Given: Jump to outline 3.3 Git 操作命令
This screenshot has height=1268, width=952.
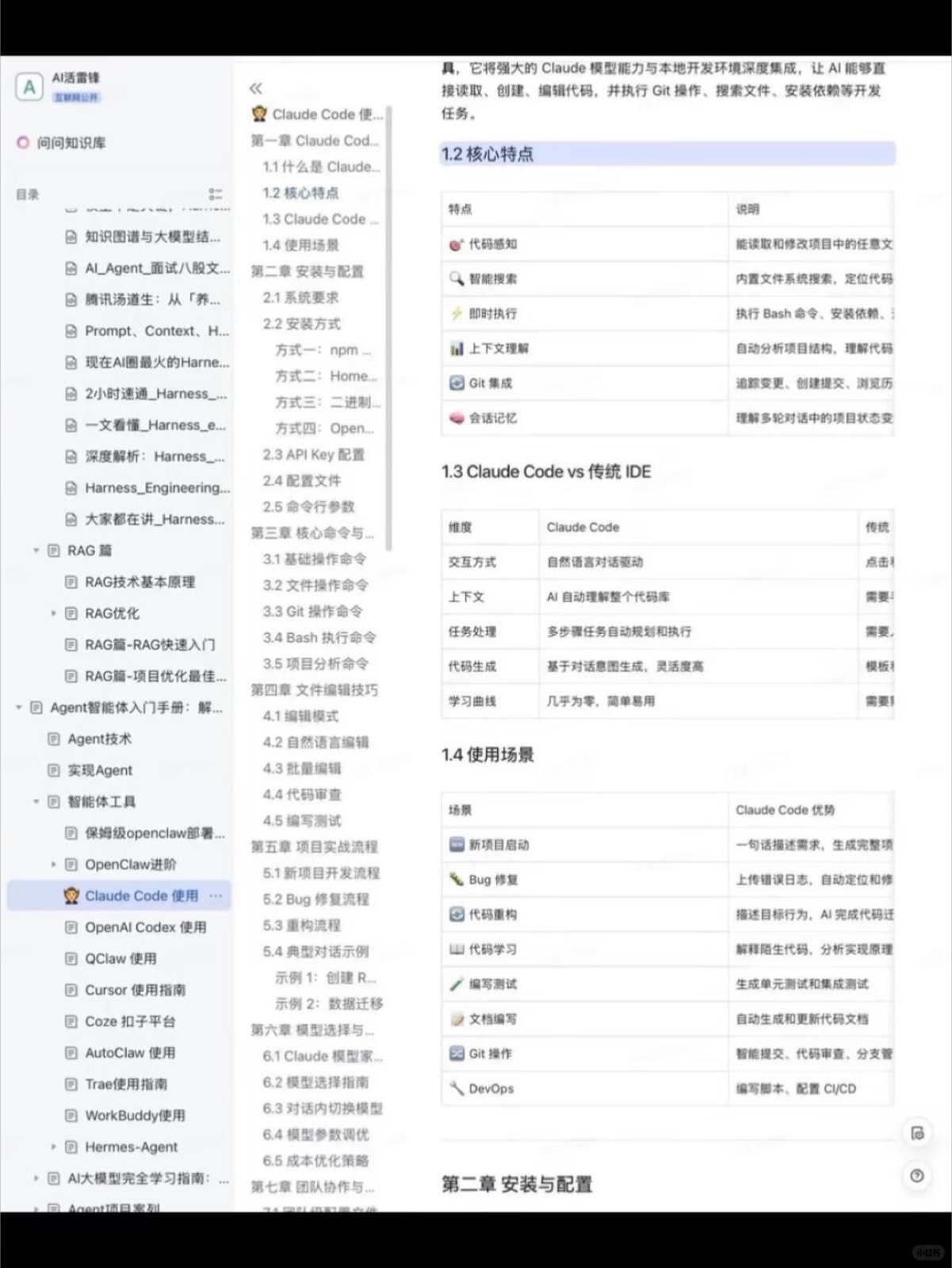Looking at the screenshot, I should point(312,611).
